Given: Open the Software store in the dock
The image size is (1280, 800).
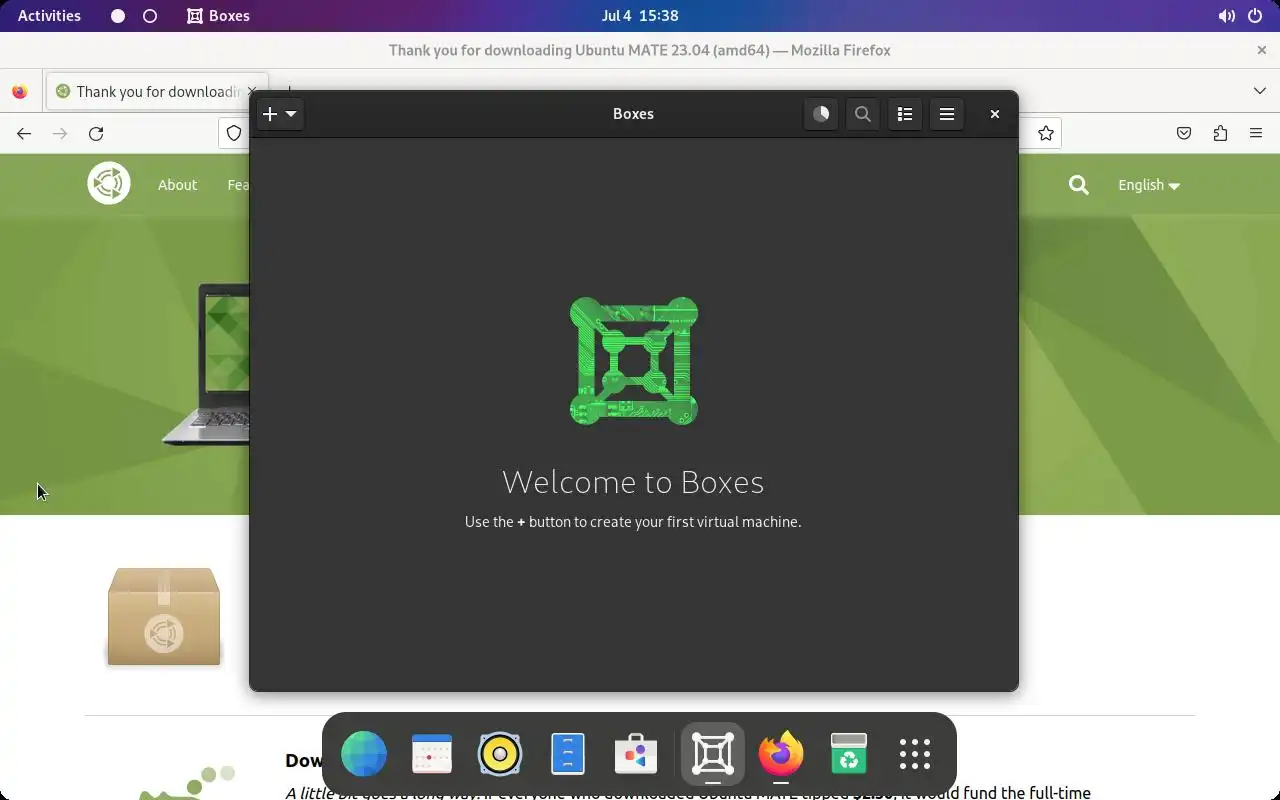Looking at the screenshot, I should (x=636, y=754).
